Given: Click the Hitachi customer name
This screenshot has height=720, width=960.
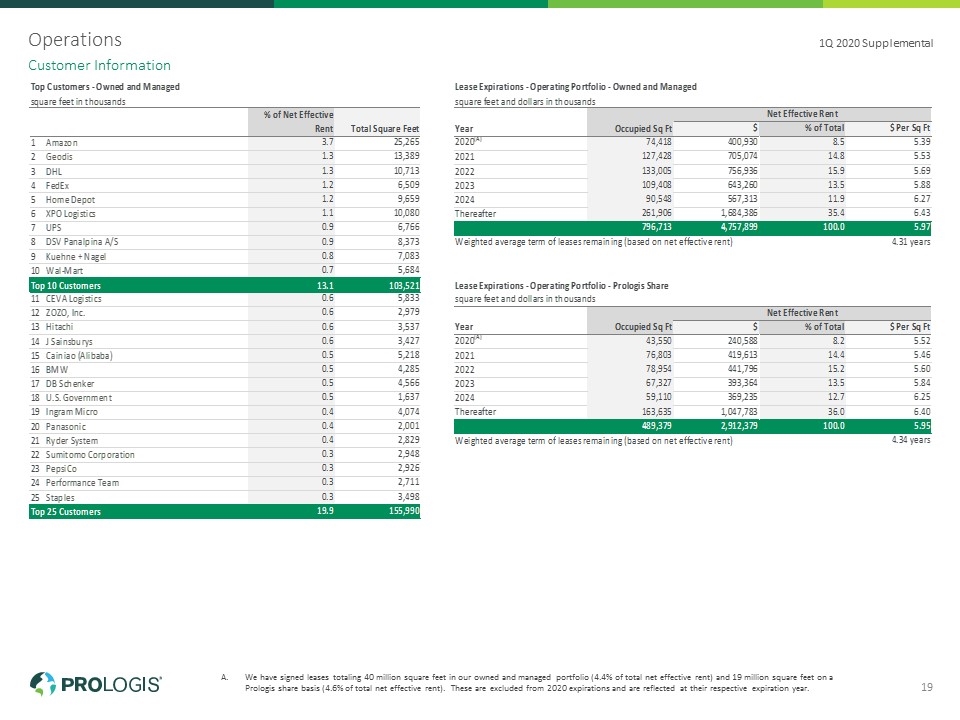Looking at the screenshot, I should [59, 327].
